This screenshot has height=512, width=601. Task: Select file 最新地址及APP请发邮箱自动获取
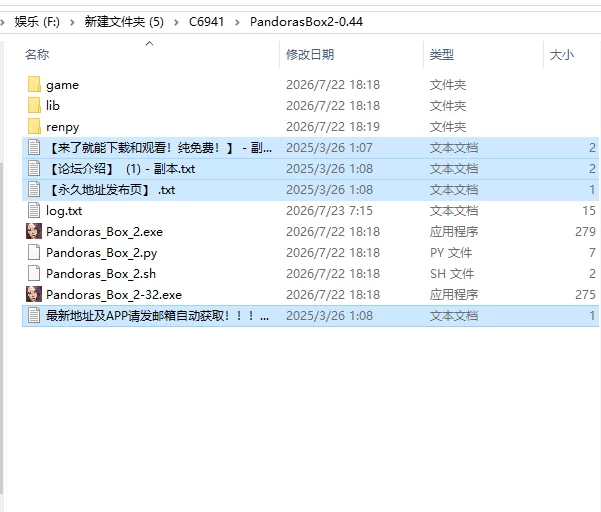pos(157,316)
